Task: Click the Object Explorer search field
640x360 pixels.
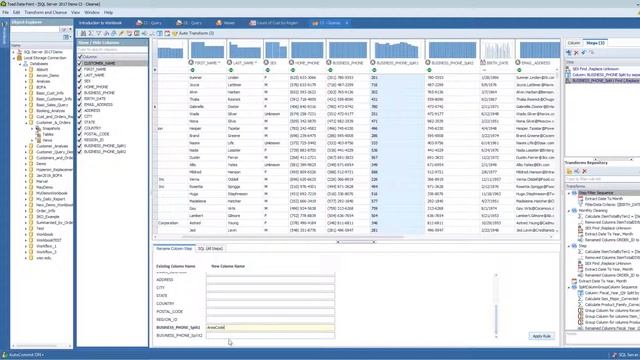Action: coord(36,29)
